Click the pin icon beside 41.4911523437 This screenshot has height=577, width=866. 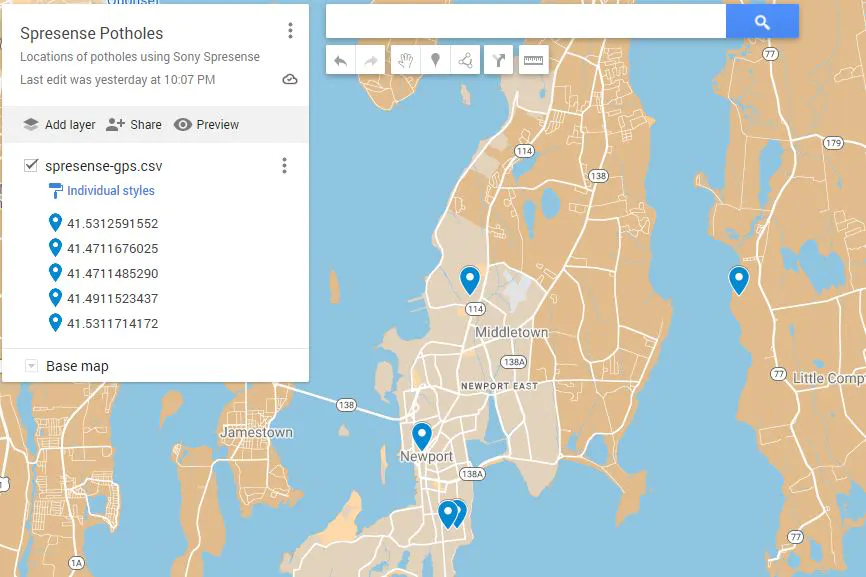55,298
